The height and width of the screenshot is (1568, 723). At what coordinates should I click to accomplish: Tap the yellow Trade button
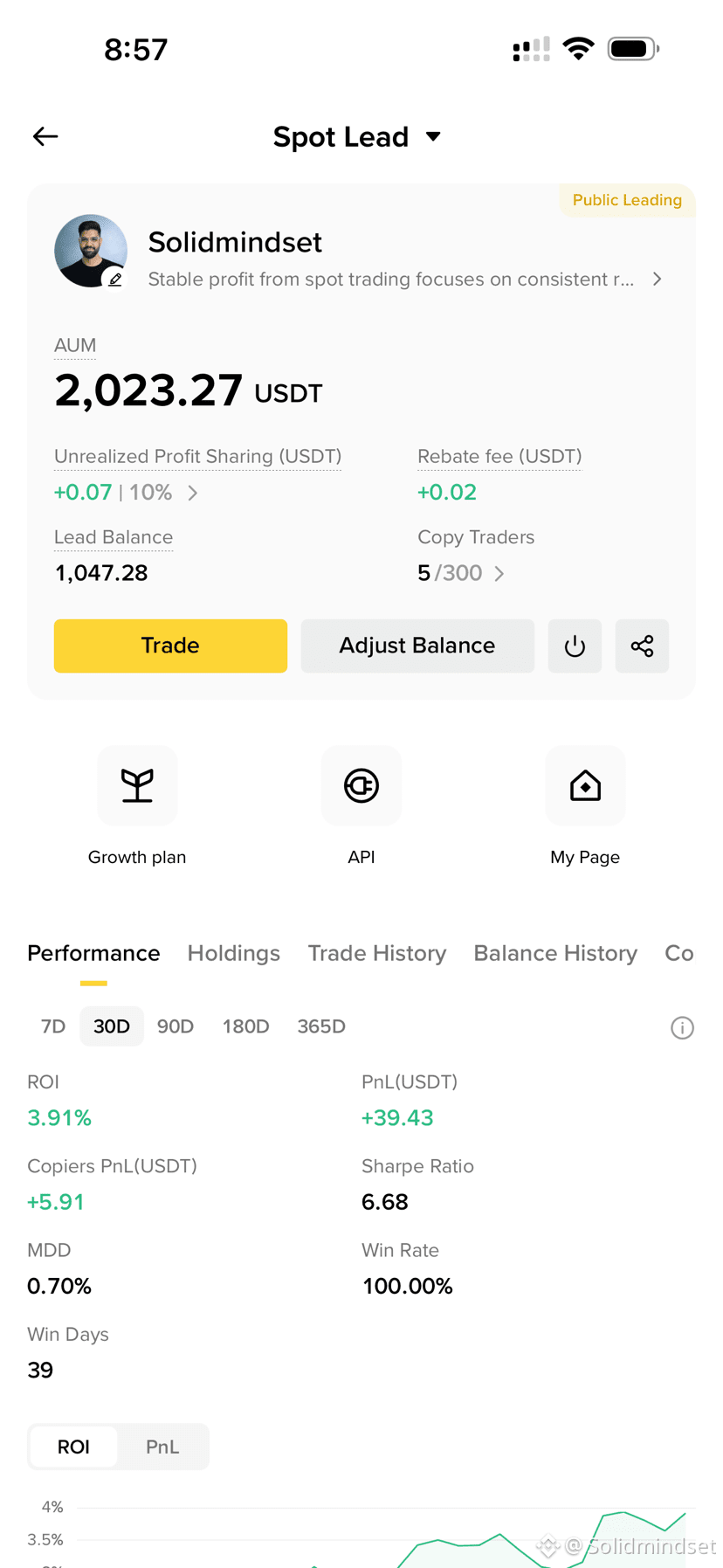coord(170,646)
